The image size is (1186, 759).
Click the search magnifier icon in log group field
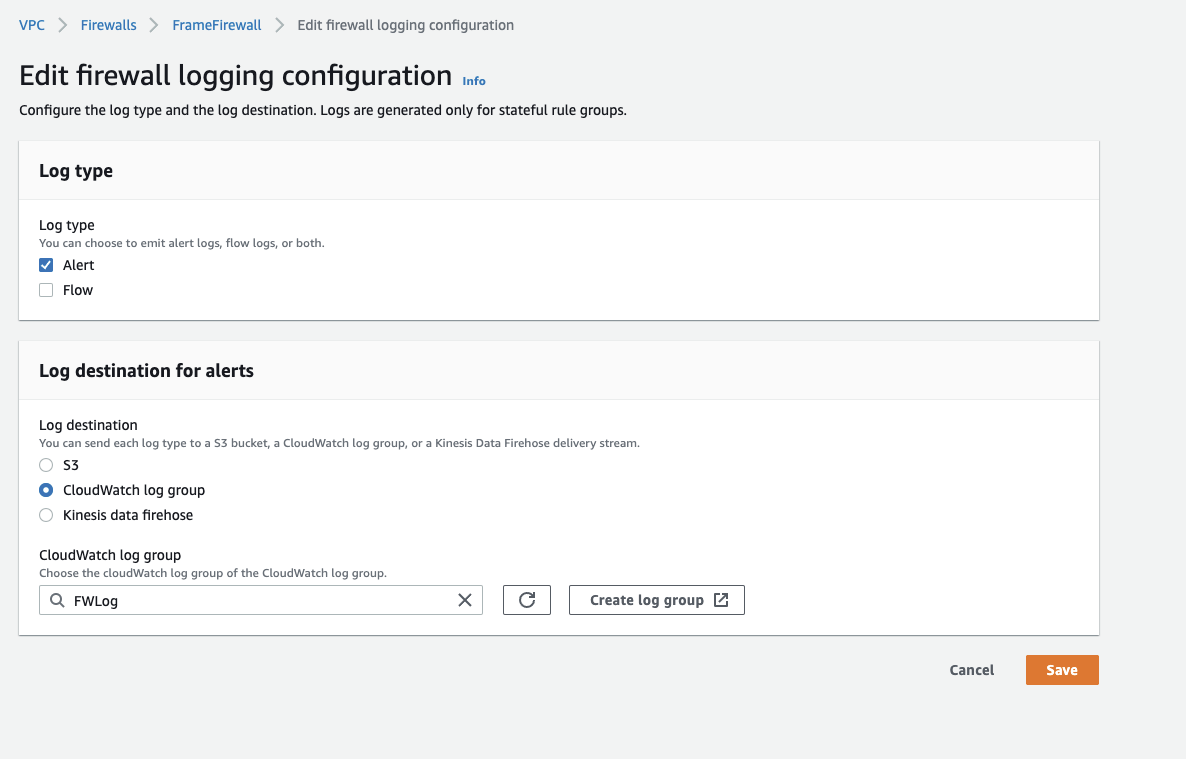click(x=56, y=601)
